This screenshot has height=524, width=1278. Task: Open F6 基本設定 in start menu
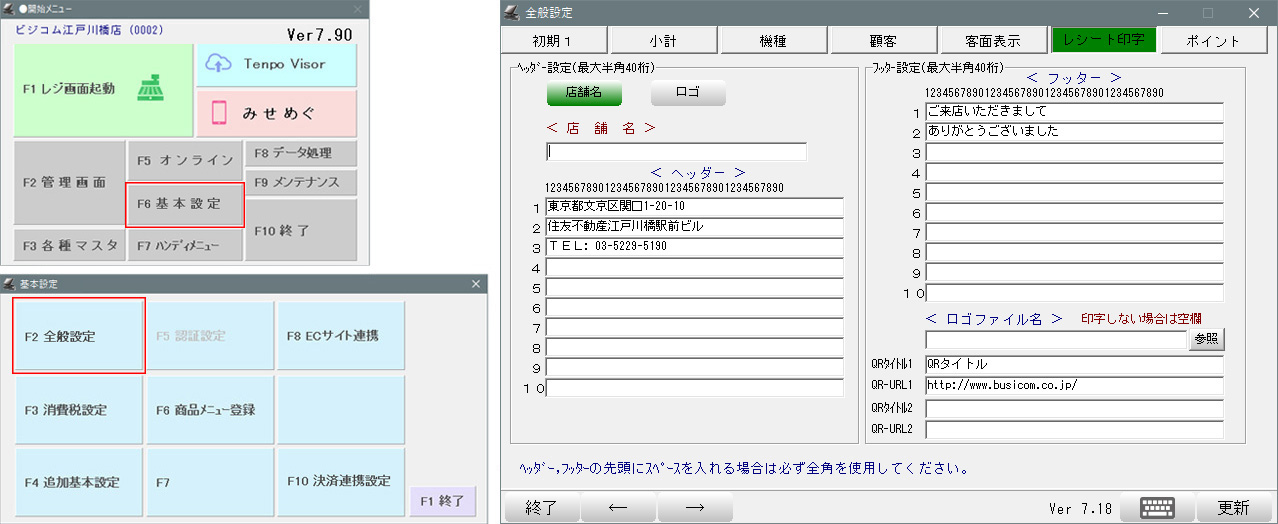point(184,204)
